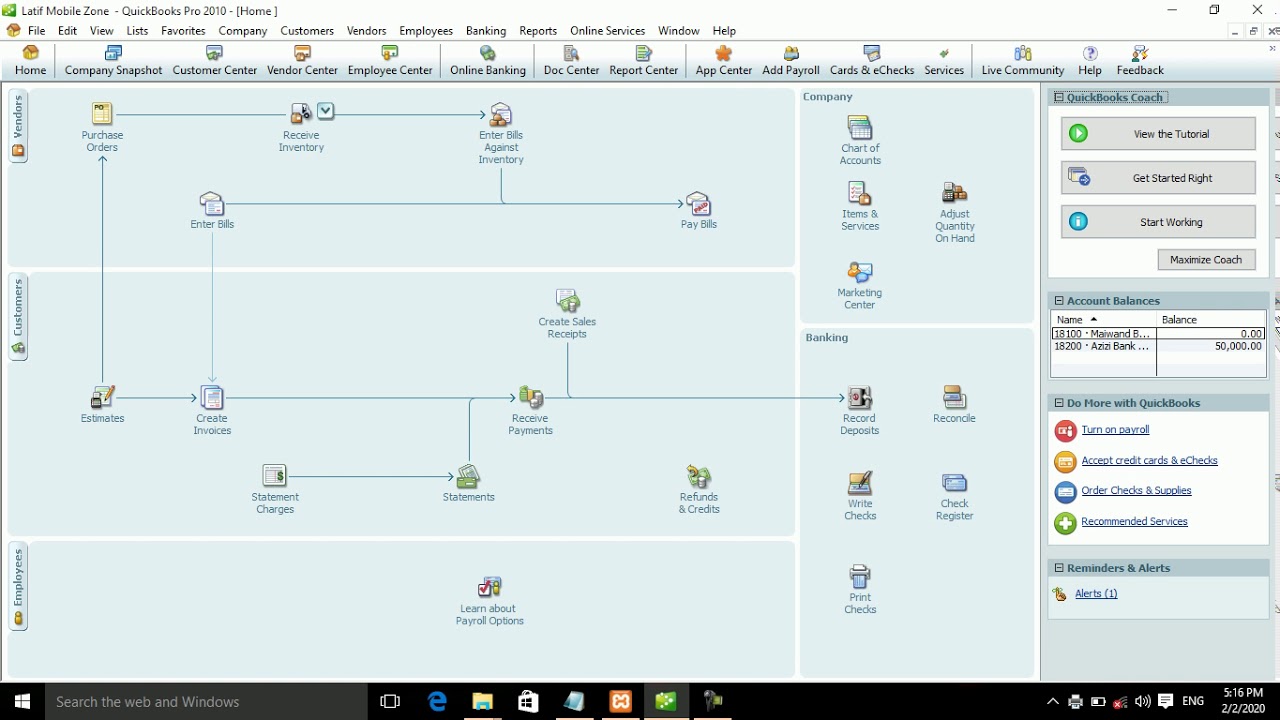Open Learn about Payroll Options

click(x=489, y=588)
